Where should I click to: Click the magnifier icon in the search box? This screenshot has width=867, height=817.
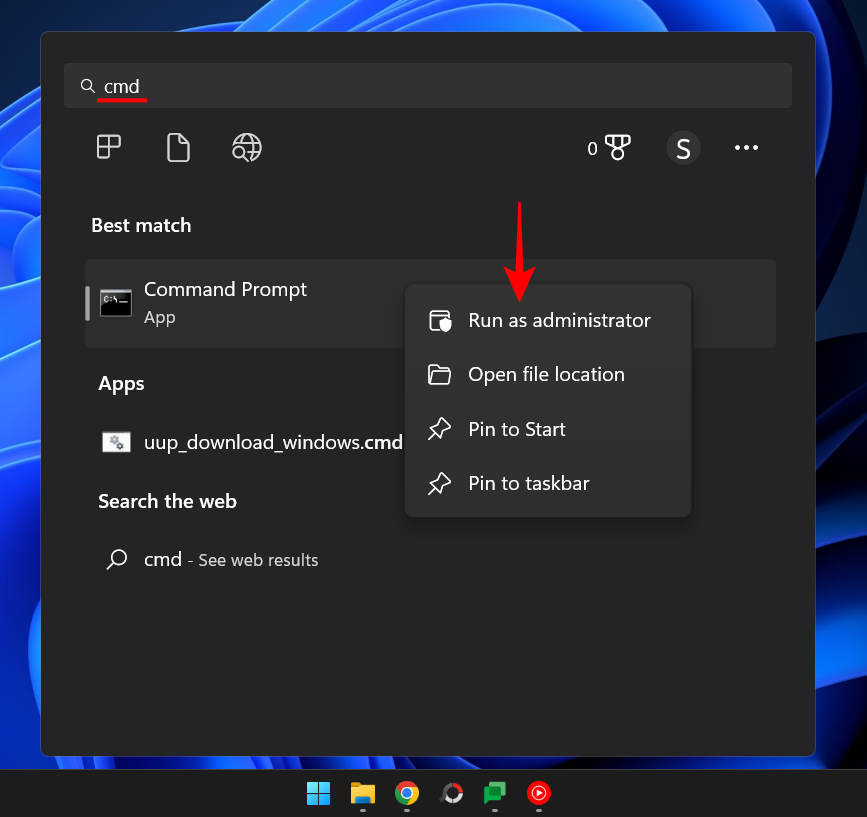pos(88,86)
